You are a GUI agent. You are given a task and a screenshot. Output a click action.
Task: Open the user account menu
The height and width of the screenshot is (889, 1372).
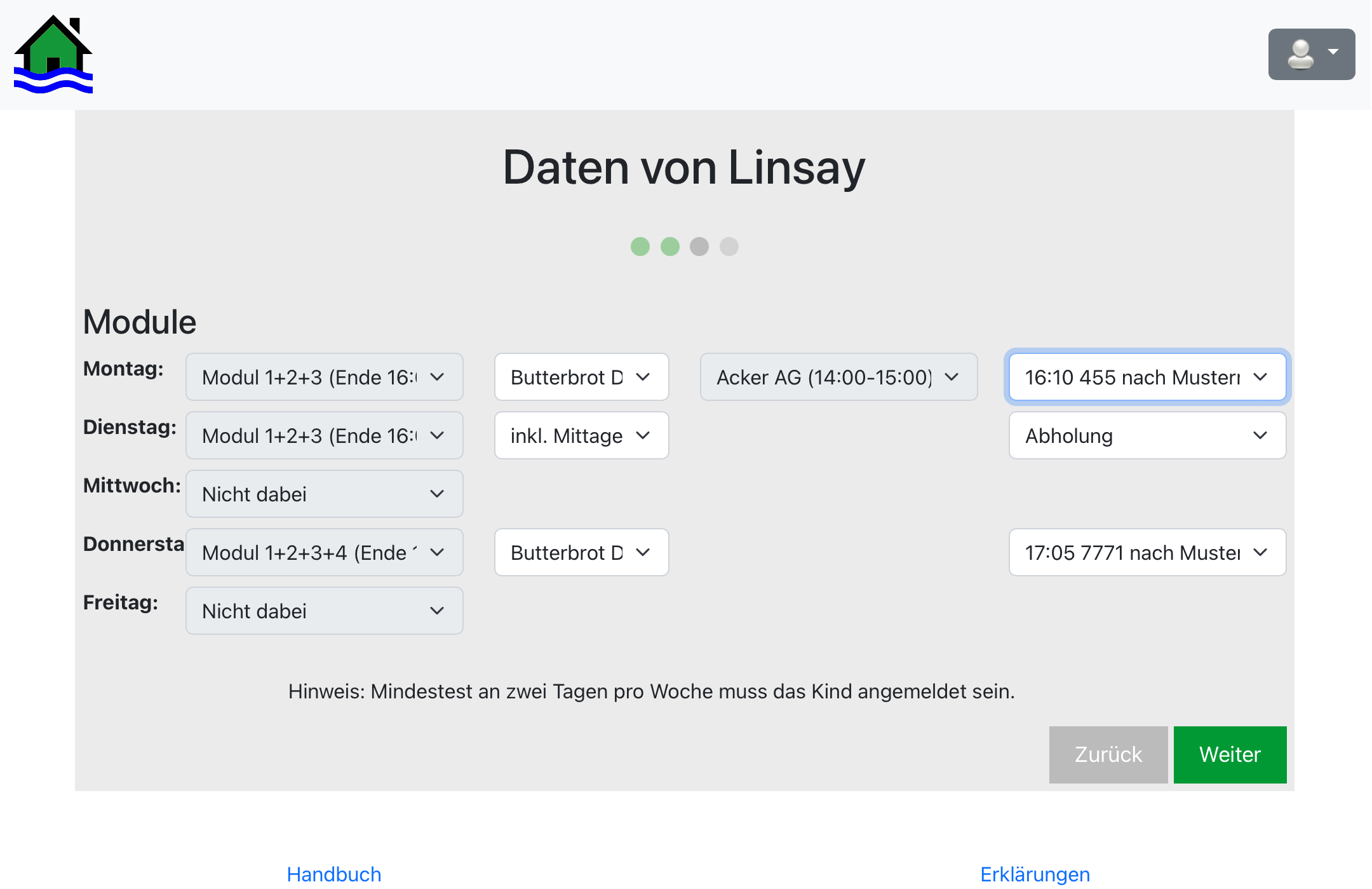coord(1311,54)
